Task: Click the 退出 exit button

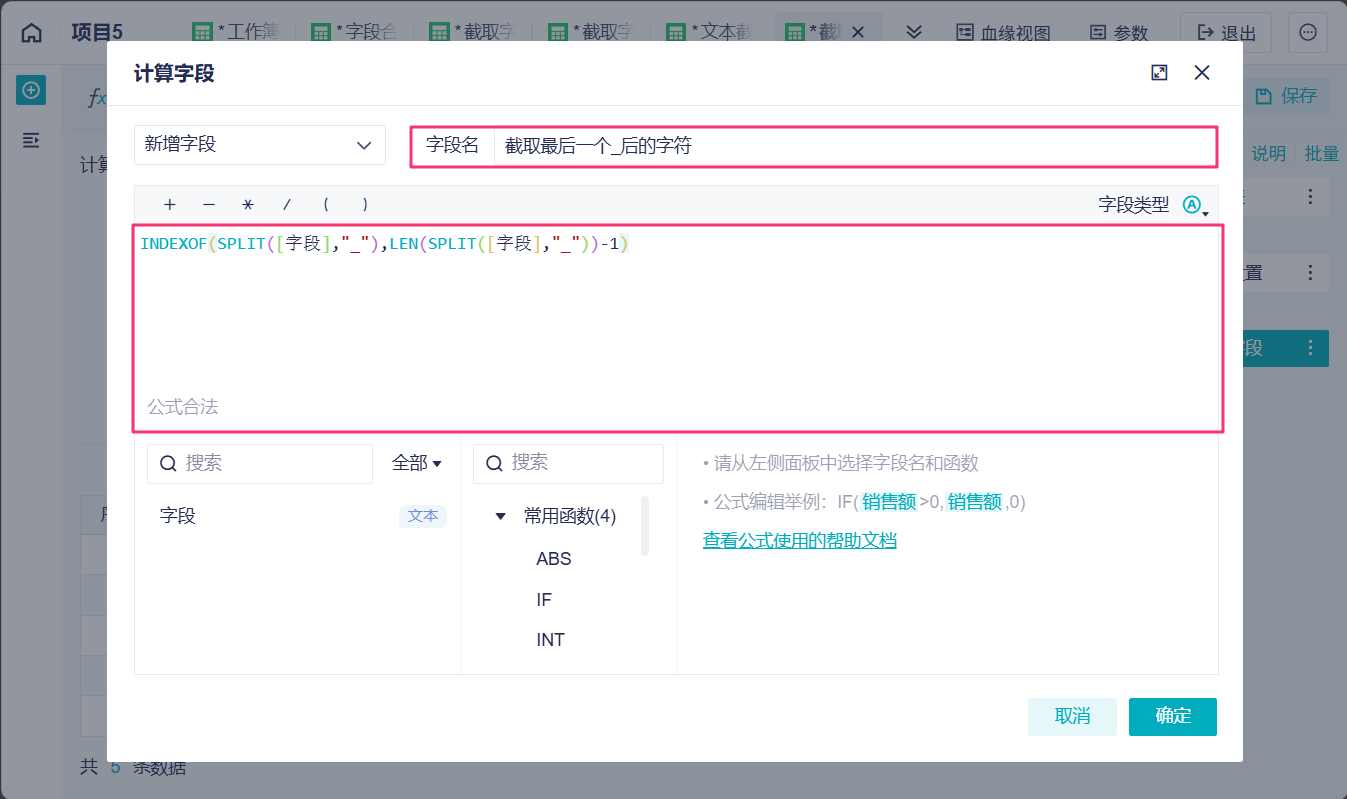Action: click(x=1225, y=33)
